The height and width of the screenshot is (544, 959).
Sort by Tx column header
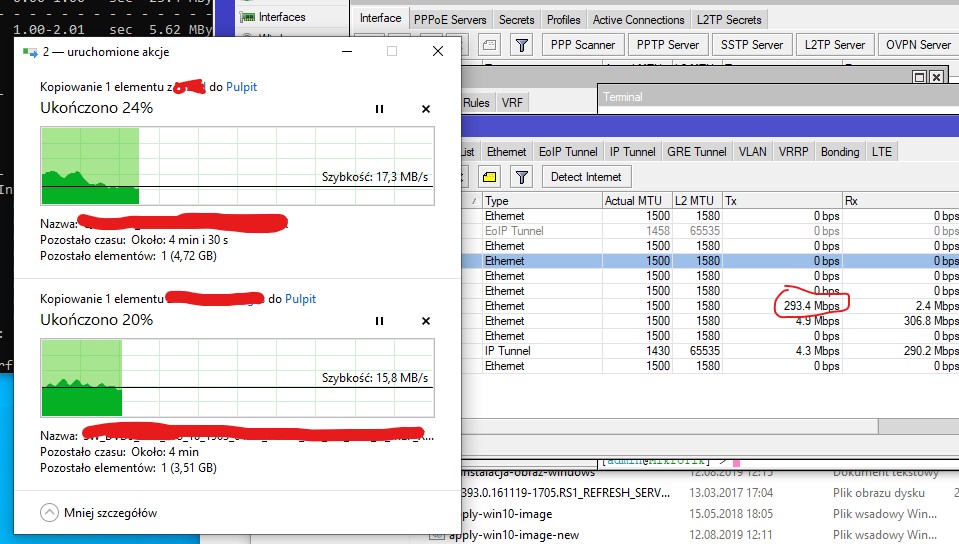[782, 201]
